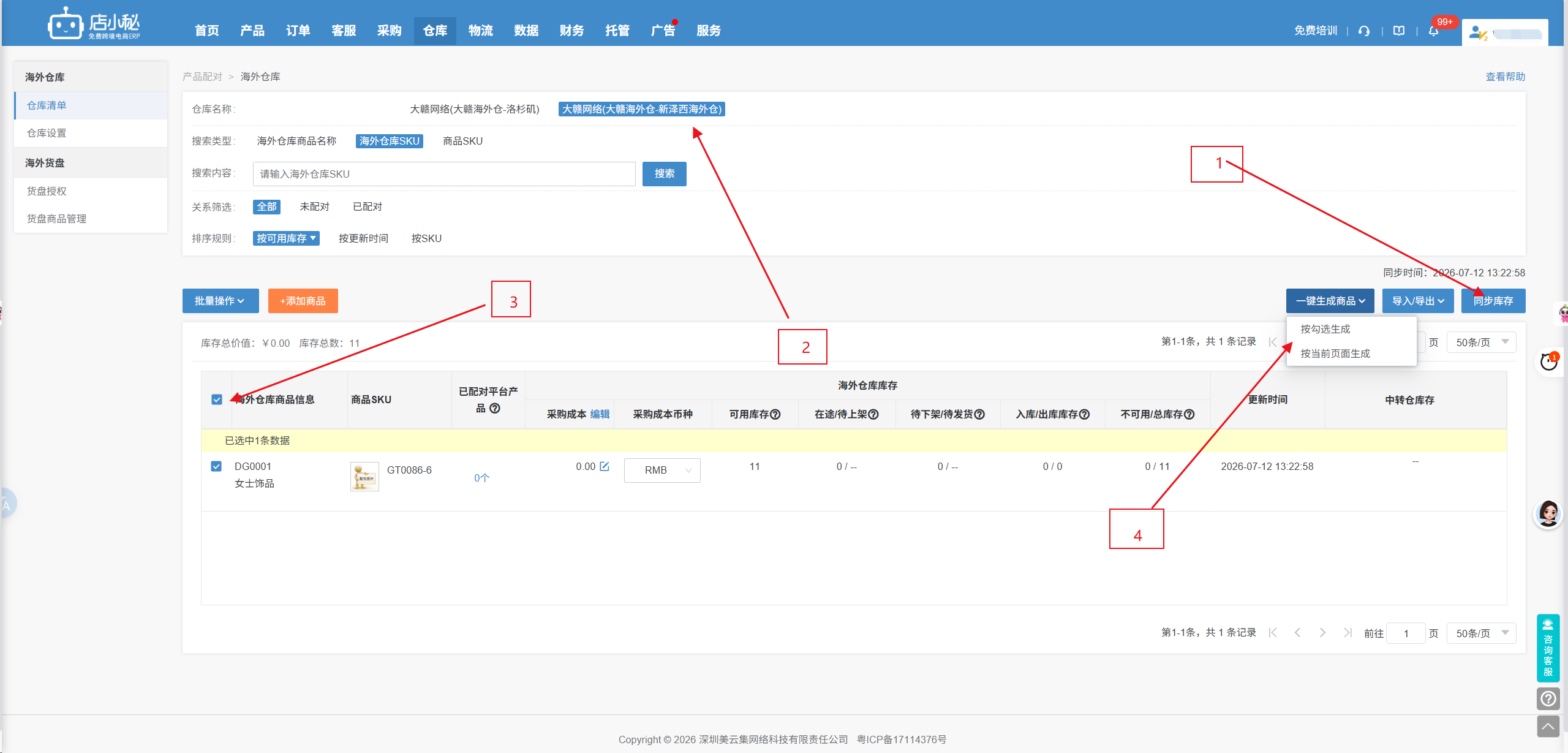The image size is (1568, 753).
Task: Click the 海外仓库SKU search input field
Action: [444, 174]
